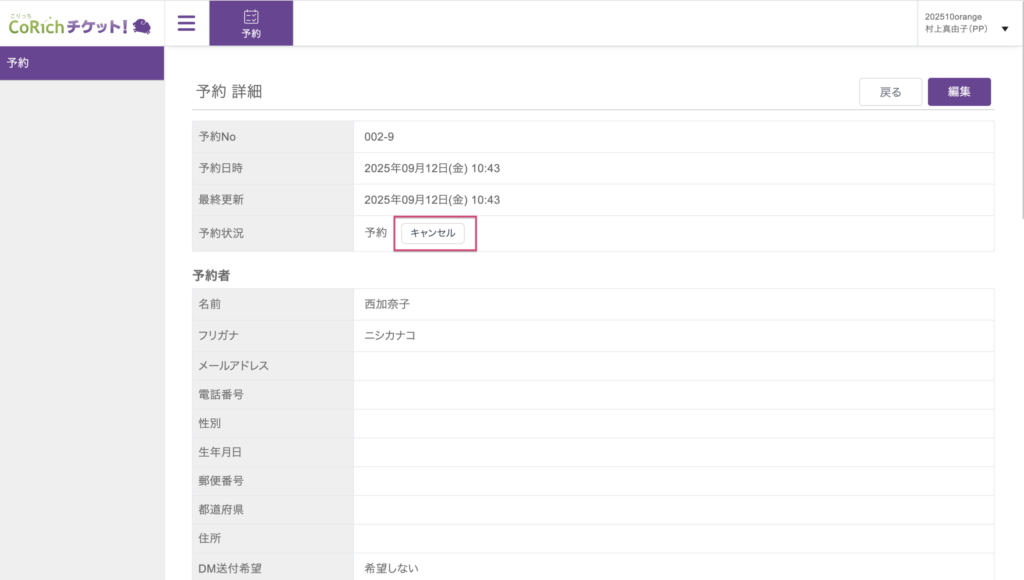The height and width of the screenshot is (580, 1024).
Task: Click the 予約 詳細 page heading
Action: pyautogui.click(x=229, y=91)
